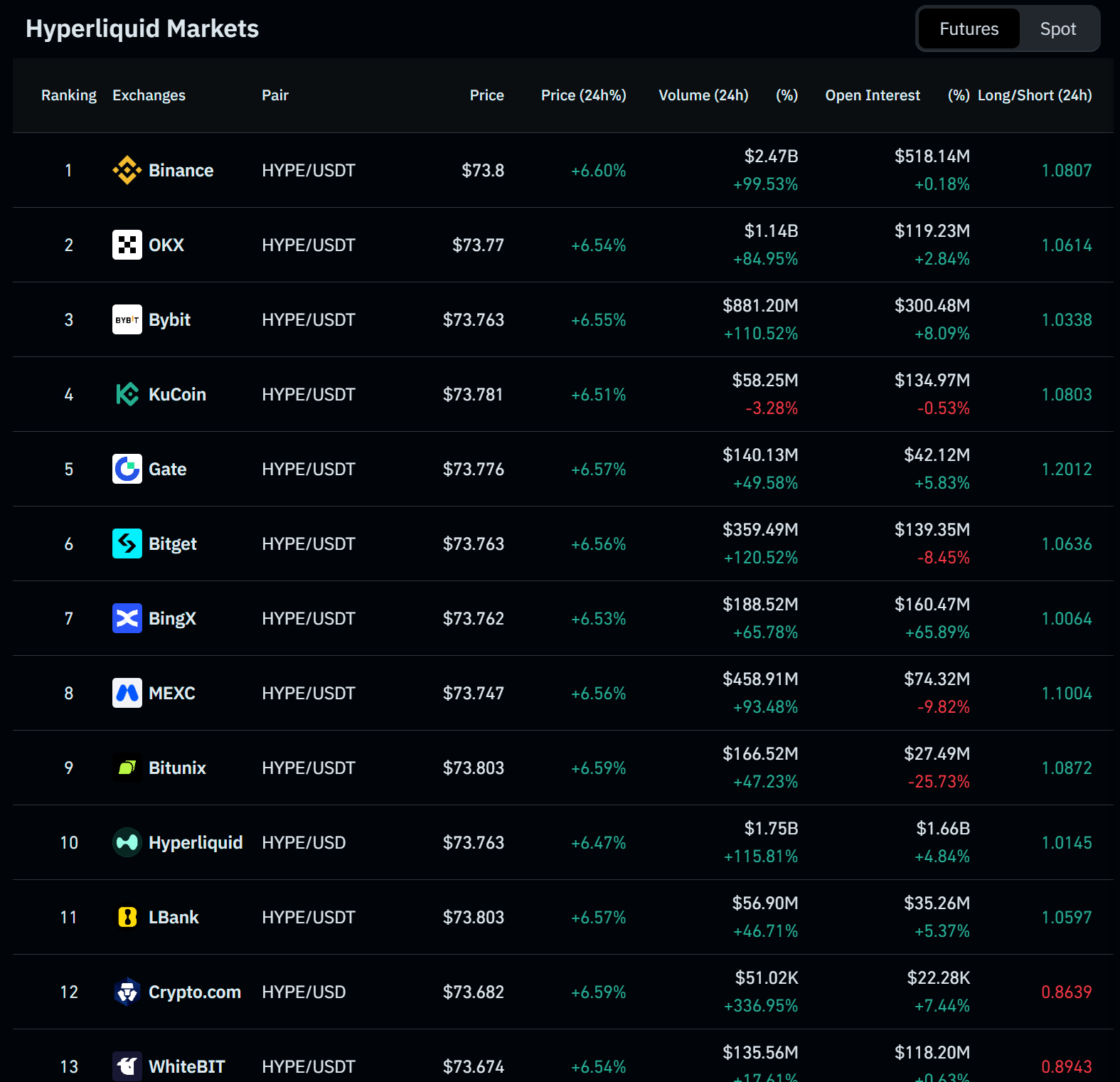This screenshot has width=1120, height=1082.
Task: Click the $1.75B Hyperliquid volume value
Action: tap(771, 828)
